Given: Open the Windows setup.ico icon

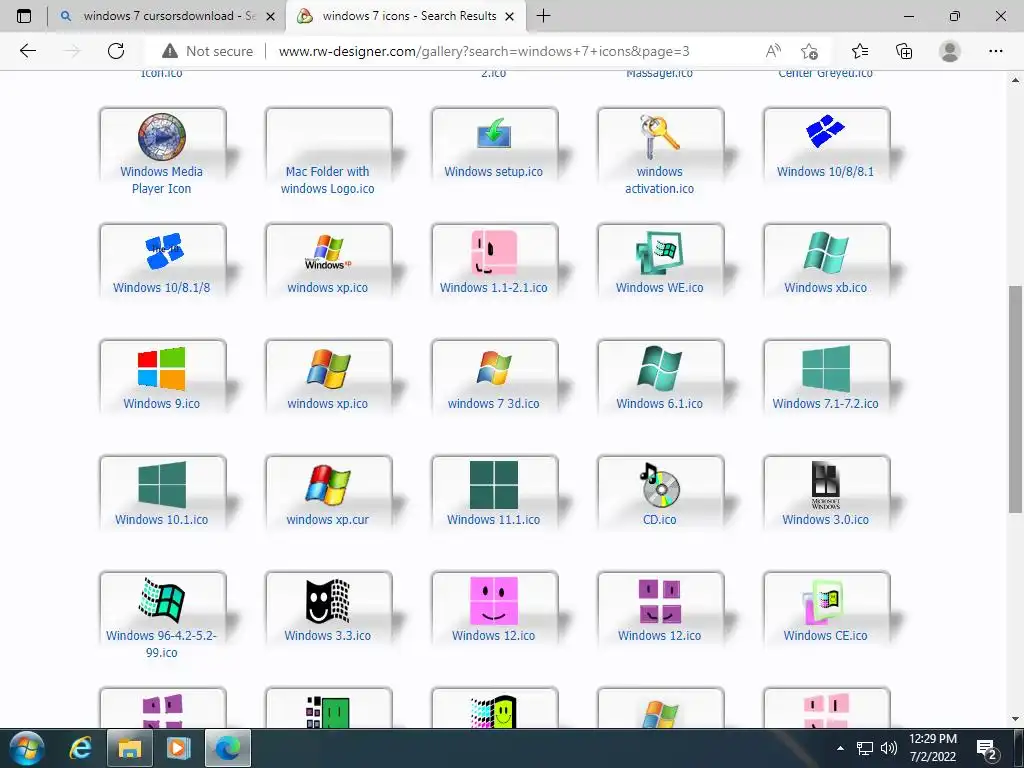Looking at the screenshot, I should [x=494, y=133].
